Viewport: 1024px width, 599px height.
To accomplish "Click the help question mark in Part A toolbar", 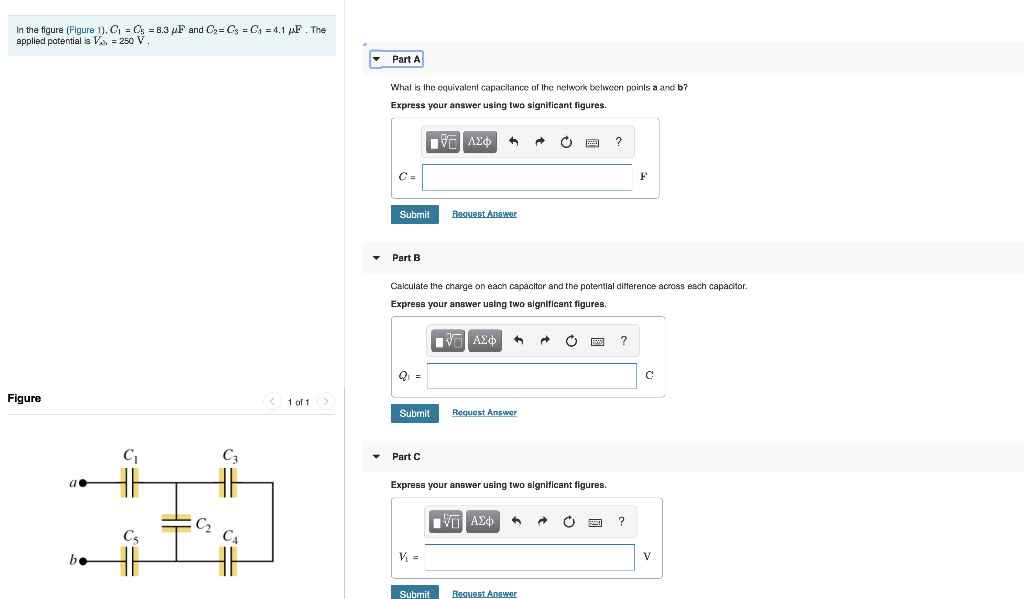I will 618,141.
